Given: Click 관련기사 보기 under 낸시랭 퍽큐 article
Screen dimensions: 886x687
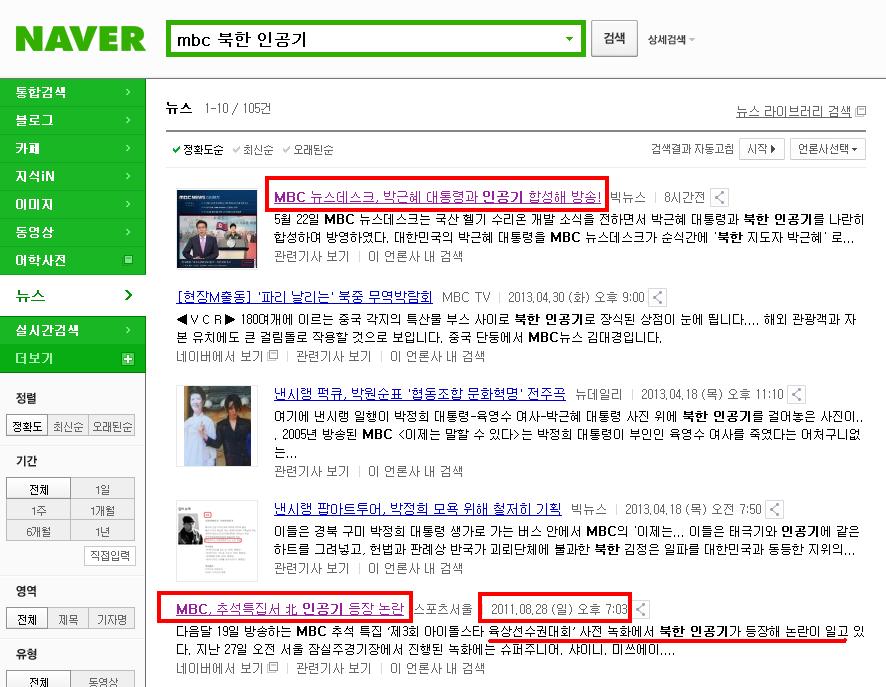Looking at the screenshot, I should (x=311, y=471).
